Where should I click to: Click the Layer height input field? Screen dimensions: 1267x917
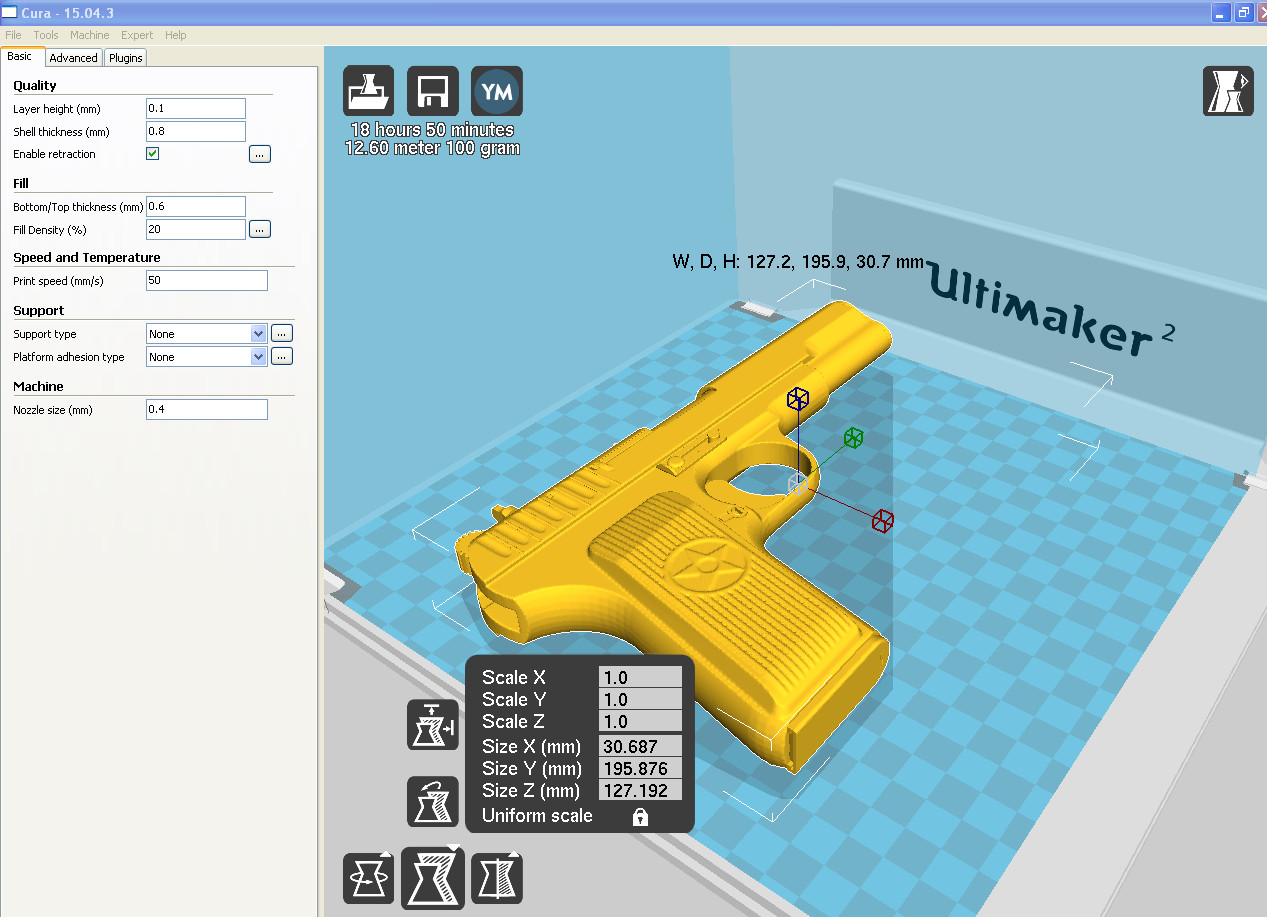195,108
